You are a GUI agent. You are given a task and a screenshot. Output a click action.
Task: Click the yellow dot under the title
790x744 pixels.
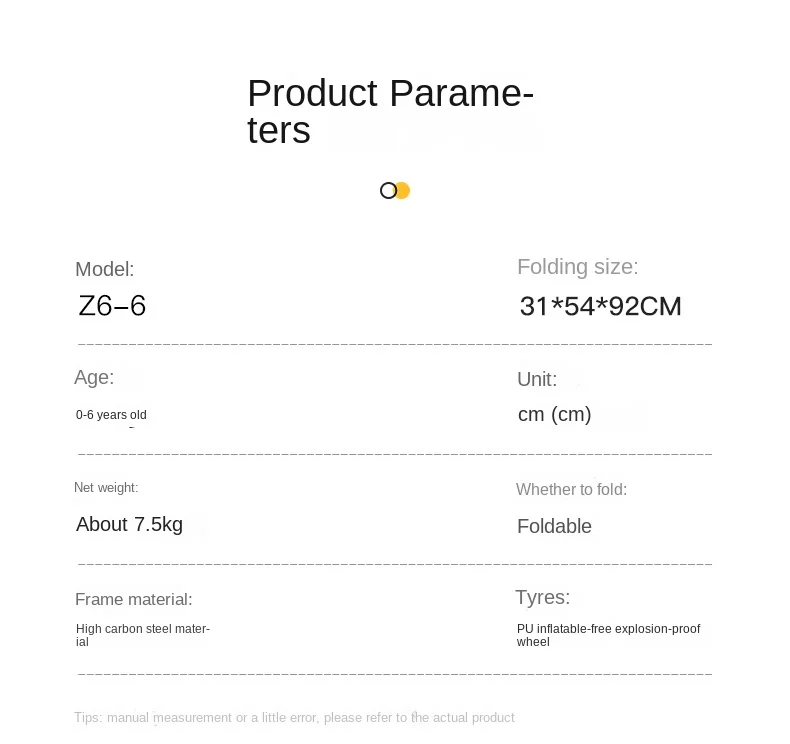click(403, 190)
